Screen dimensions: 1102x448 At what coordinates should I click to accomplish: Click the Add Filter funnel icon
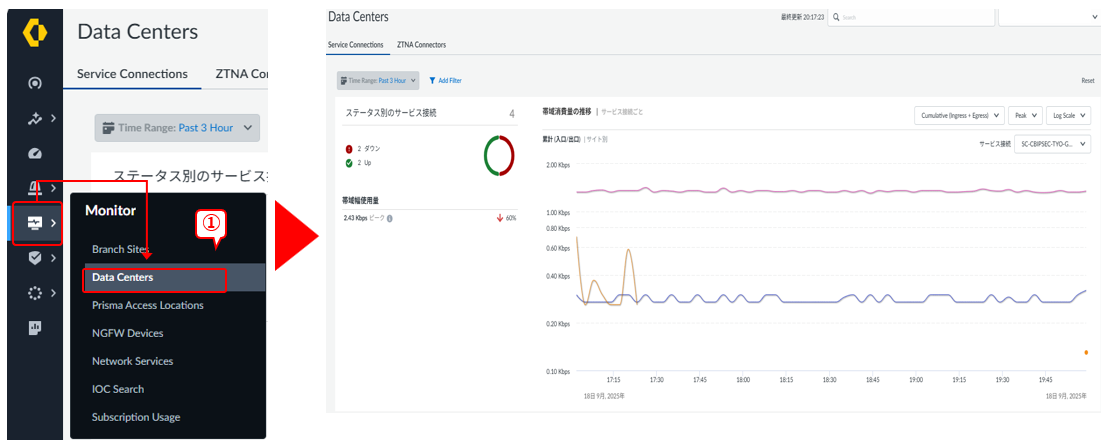coord(432,80)
